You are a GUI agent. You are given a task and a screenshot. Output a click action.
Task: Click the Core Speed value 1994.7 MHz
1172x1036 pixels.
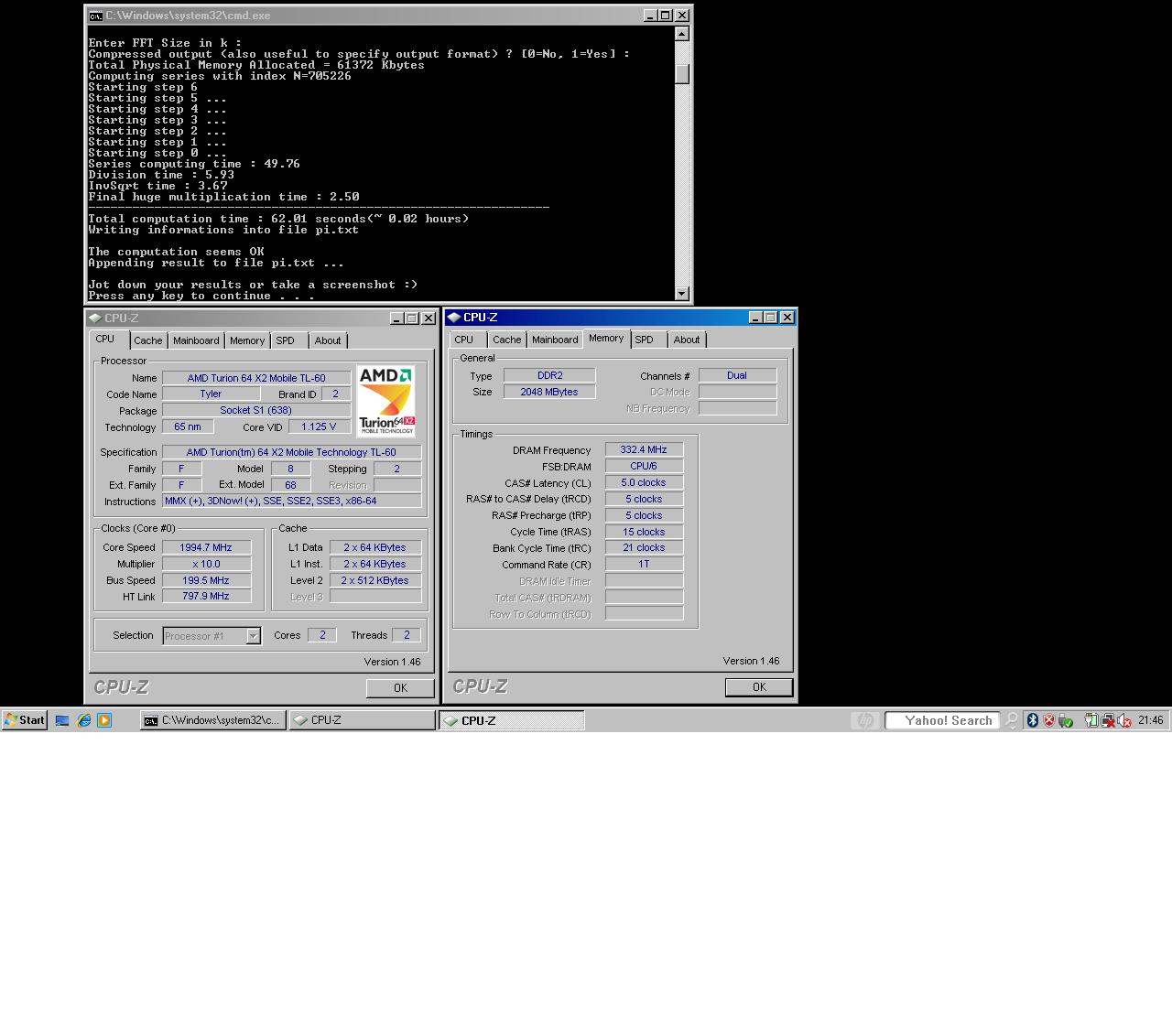[206, 547]
